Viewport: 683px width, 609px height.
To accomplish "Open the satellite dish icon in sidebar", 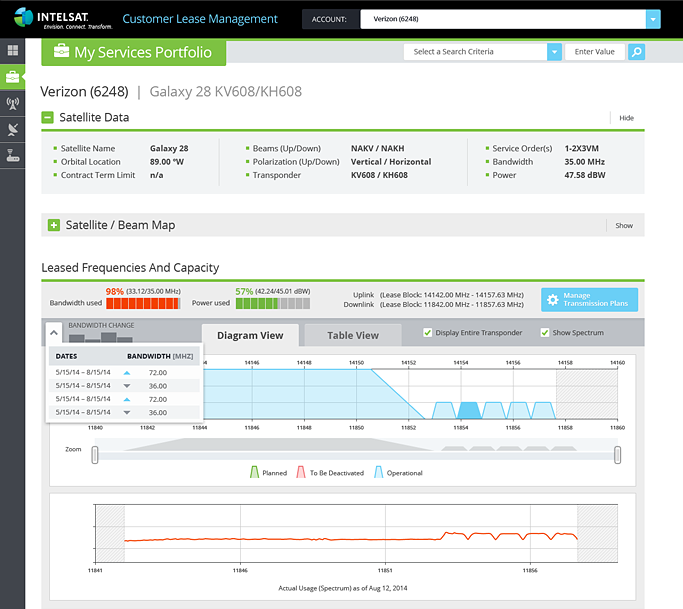I will pos(13,130).
